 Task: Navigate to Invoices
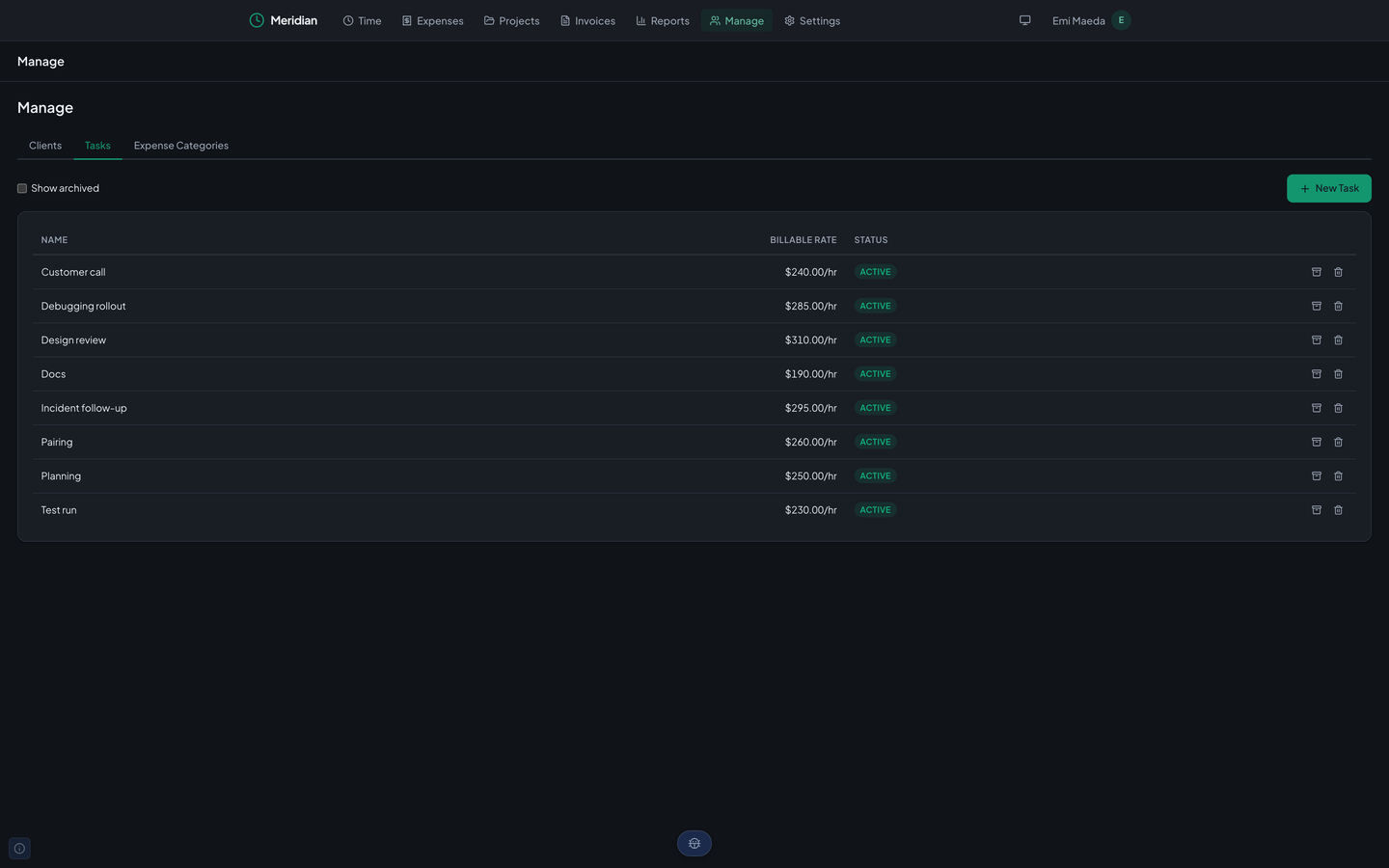pyautogui.click(x=587, y=20)
